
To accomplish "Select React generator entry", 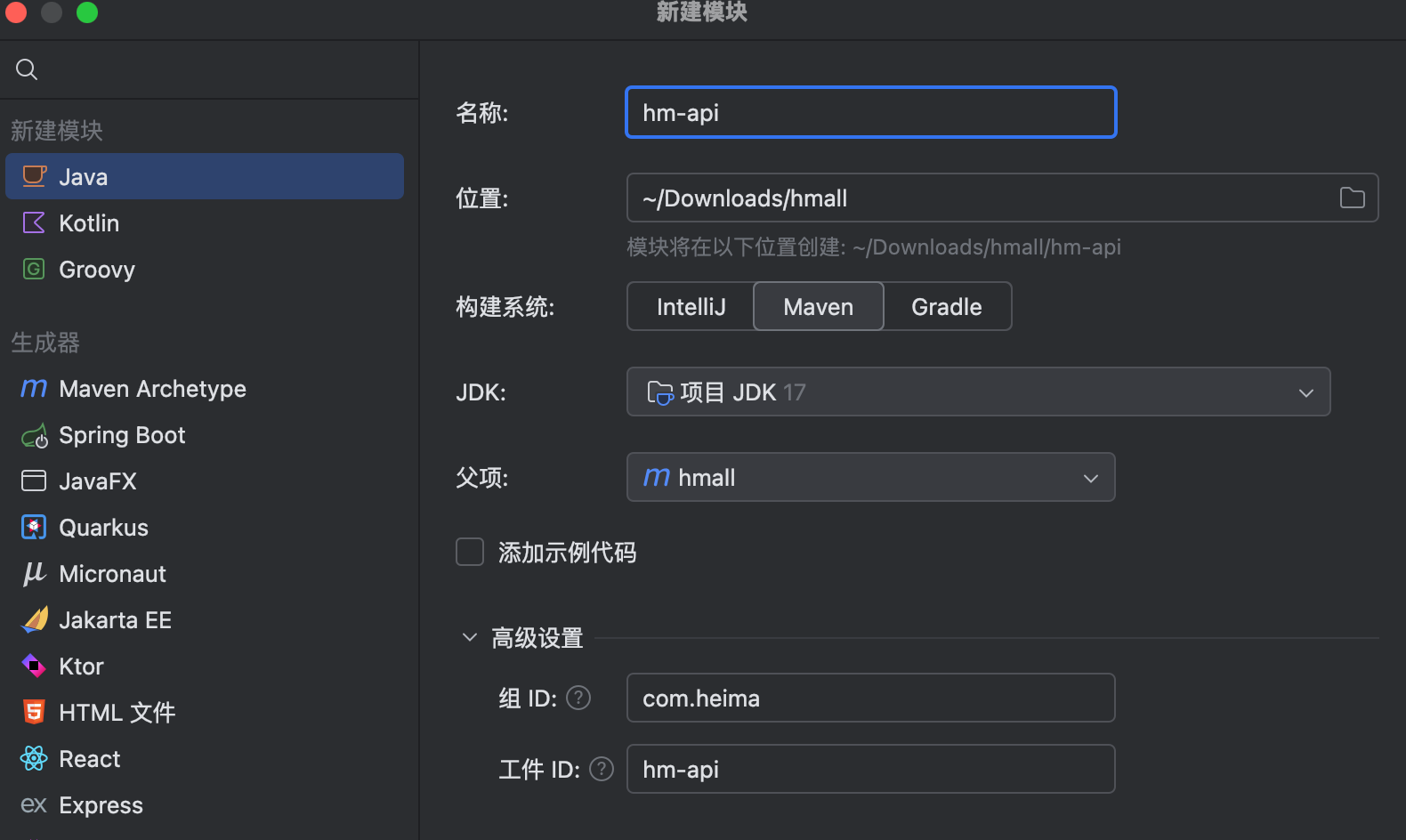I will point(205,758).
